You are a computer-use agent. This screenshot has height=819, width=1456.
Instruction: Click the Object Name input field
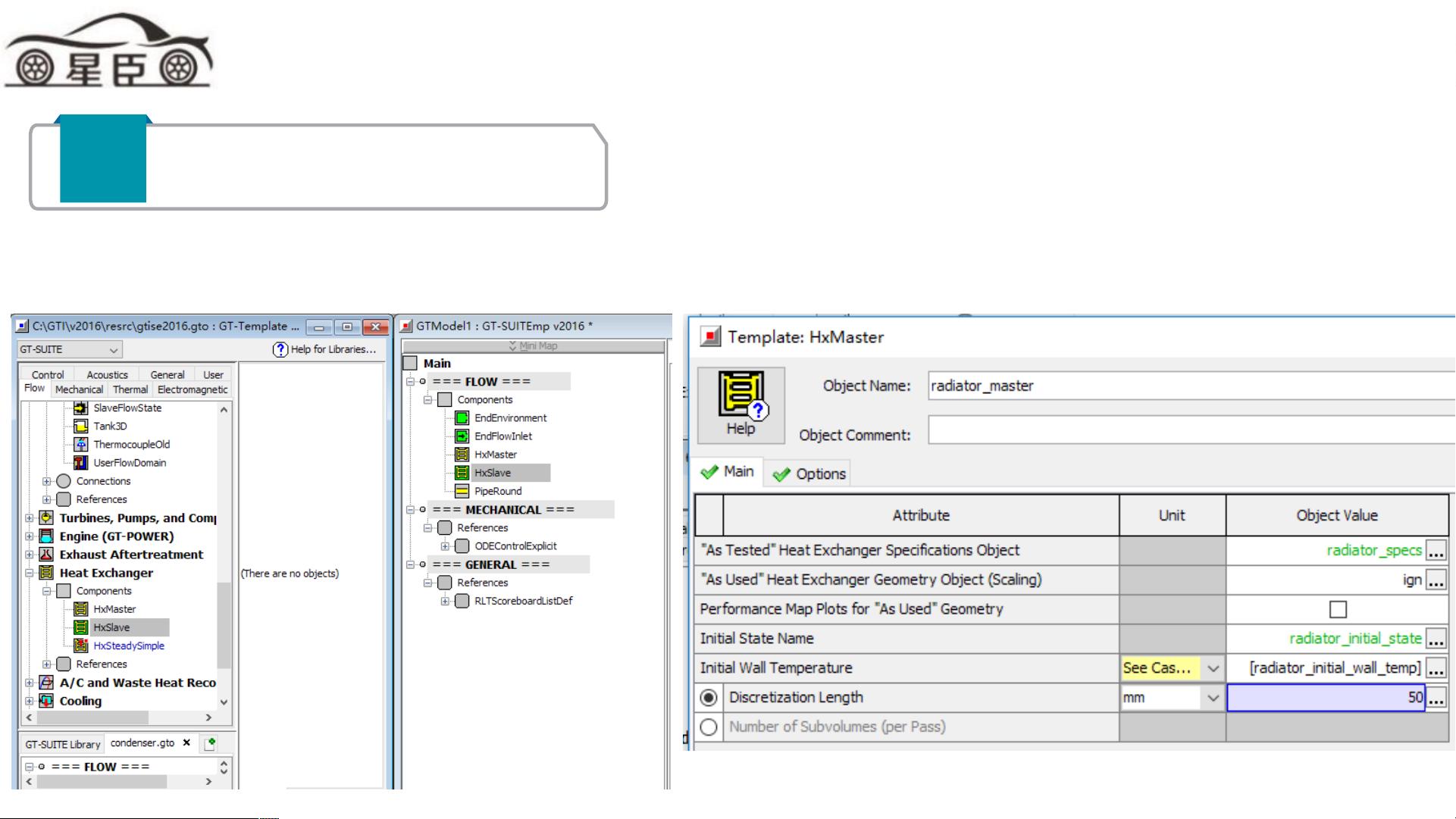coord(1190,386)
